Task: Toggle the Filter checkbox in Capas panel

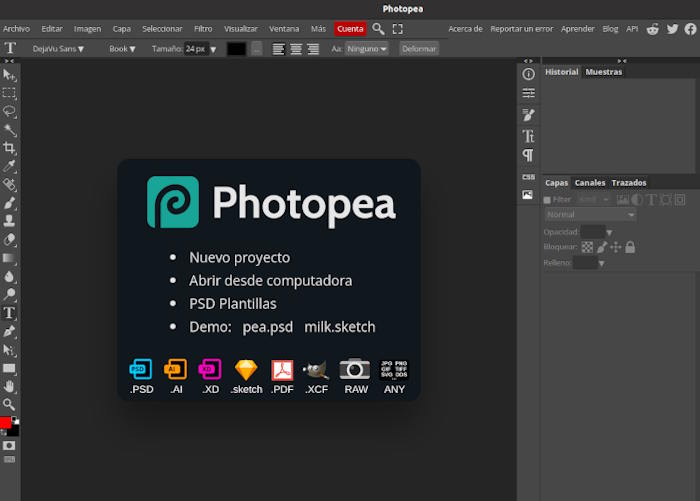Action: 547,200
